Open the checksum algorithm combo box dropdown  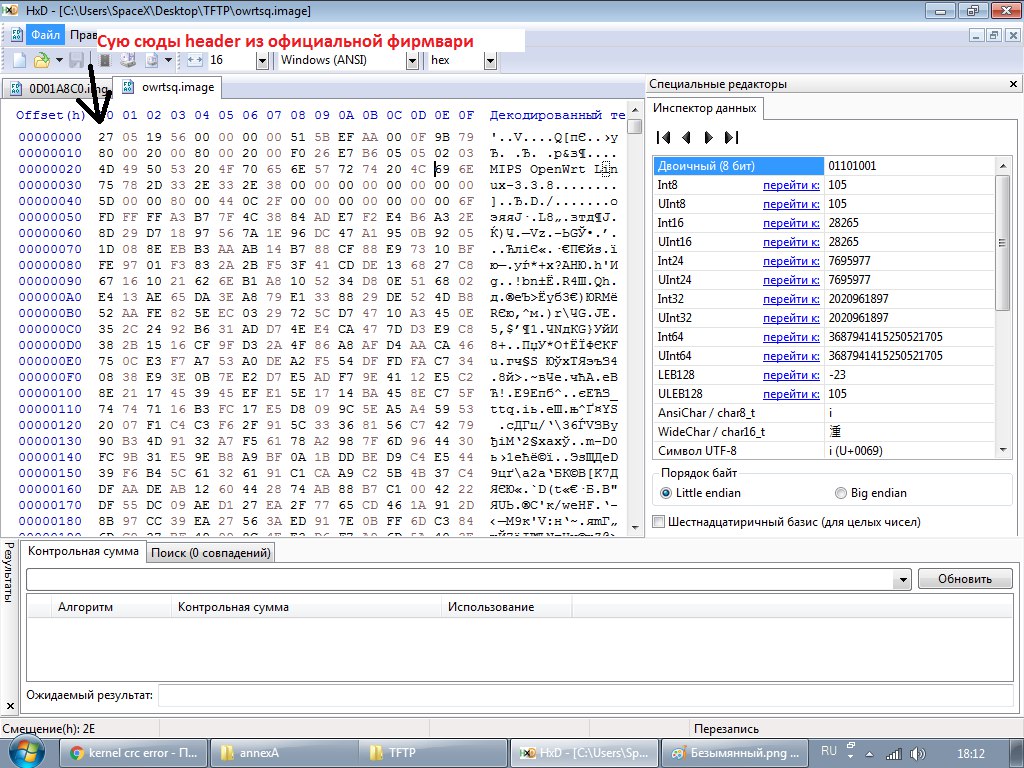point(902,579)
